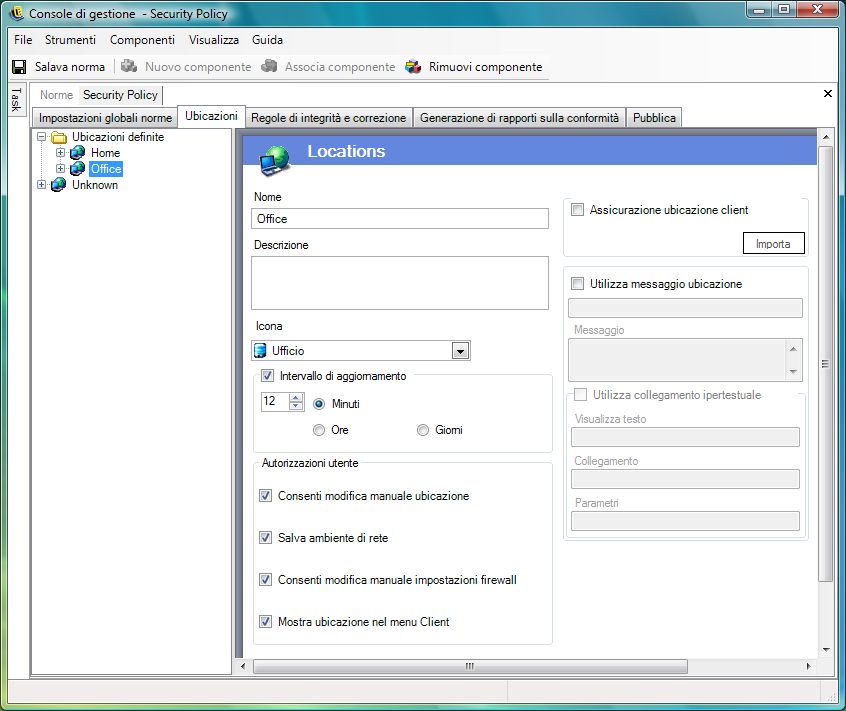This screenshot has width=846, height=711.
Task: Click the Associa componente toolbar icon
Action: [x=269, y=66]
